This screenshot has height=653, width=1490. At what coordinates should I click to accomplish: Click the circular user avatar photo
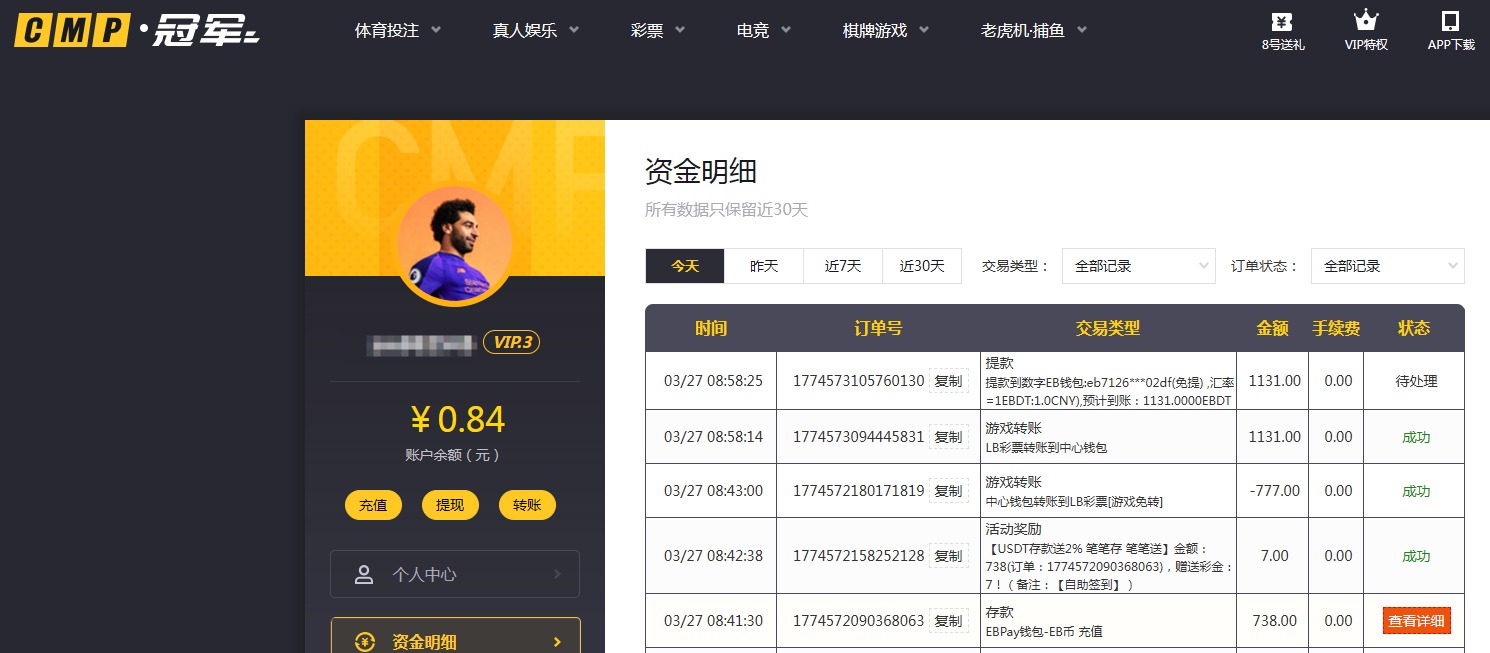(x=455, y=242)
